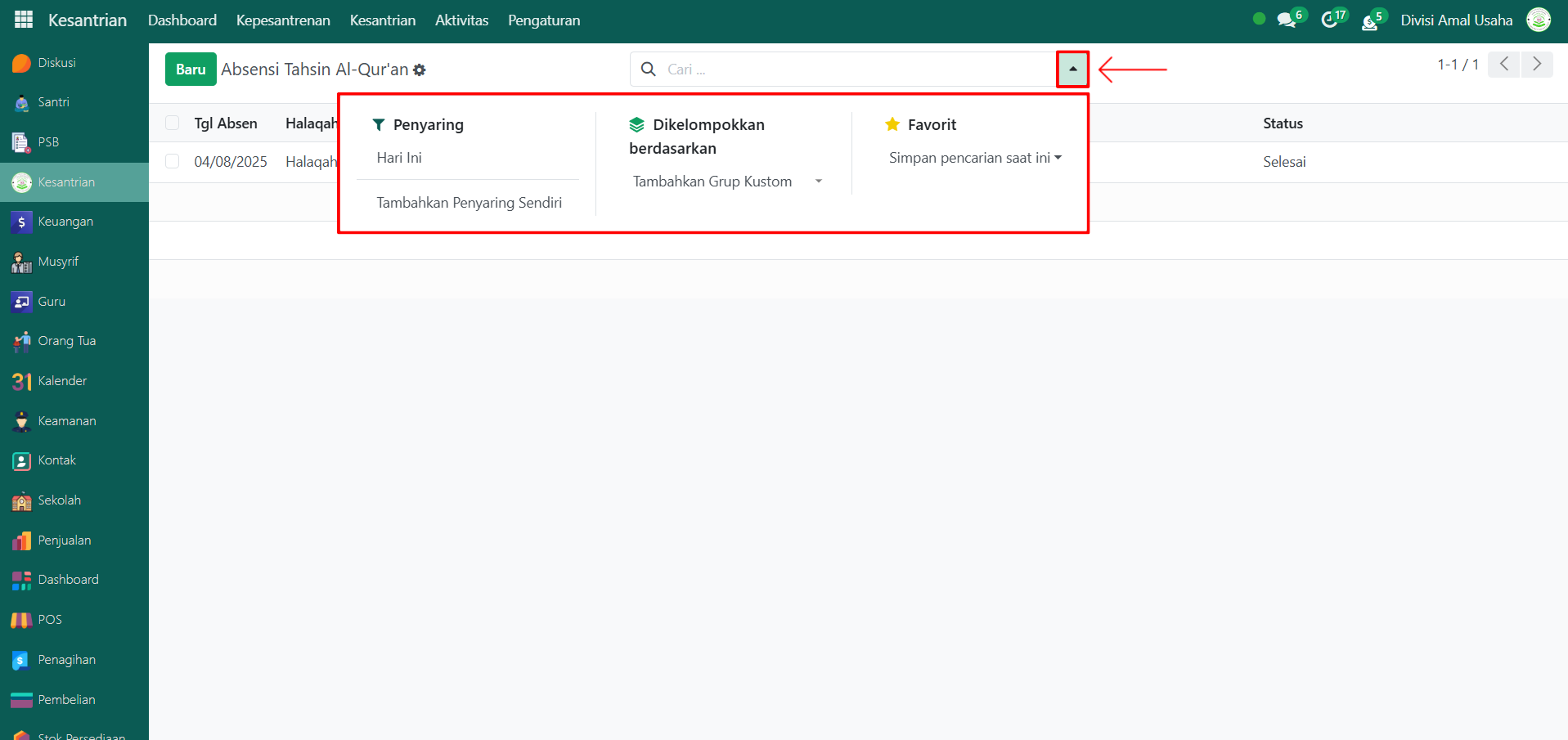This screenshot has height=740, width=1568.
Task: Open the activities clock icon with badge 17
Action: pos(1330,20)
